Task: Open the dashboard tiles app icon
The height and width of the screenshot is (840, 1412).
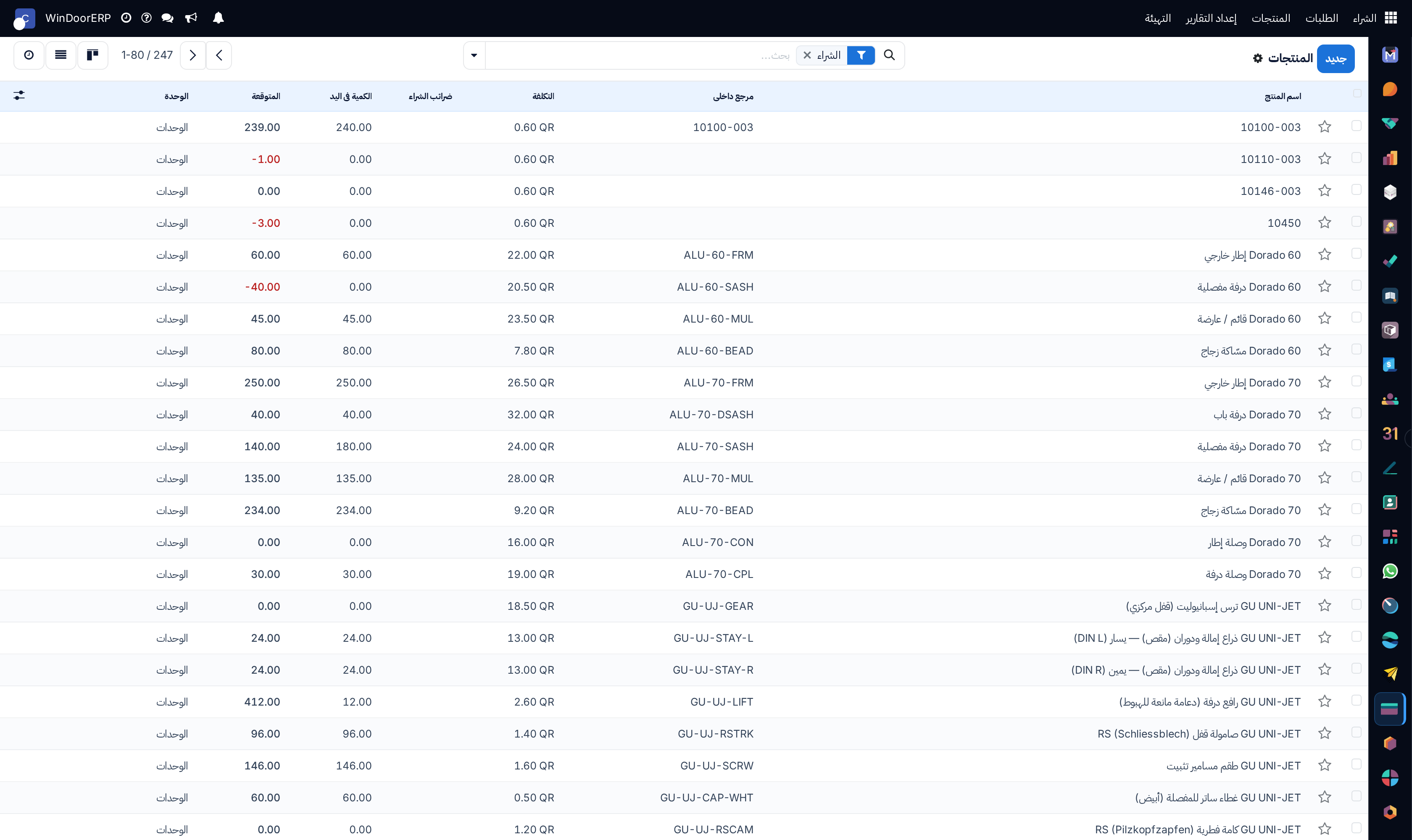Action: click(1390, 537)
